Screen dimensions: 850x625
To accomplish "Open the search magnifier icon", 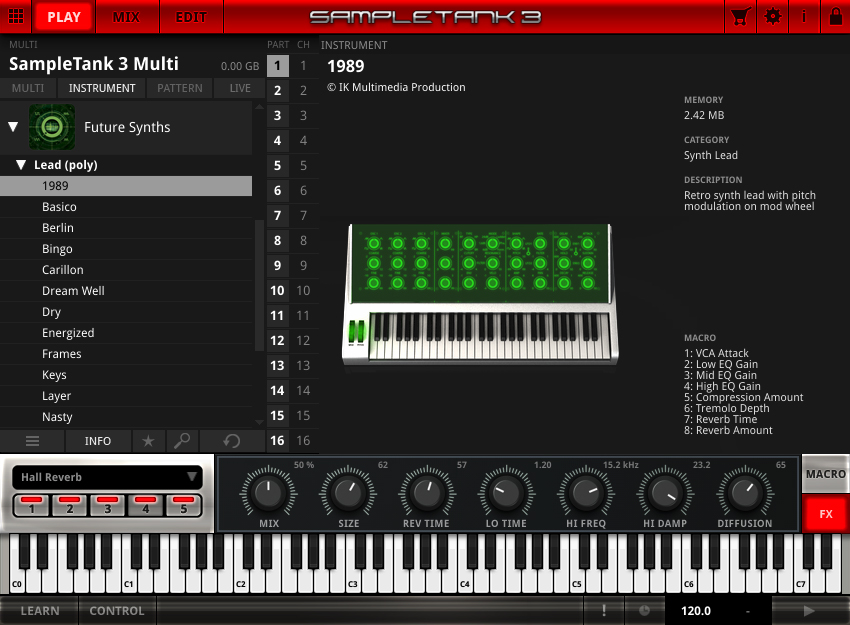I will [182, 441].
